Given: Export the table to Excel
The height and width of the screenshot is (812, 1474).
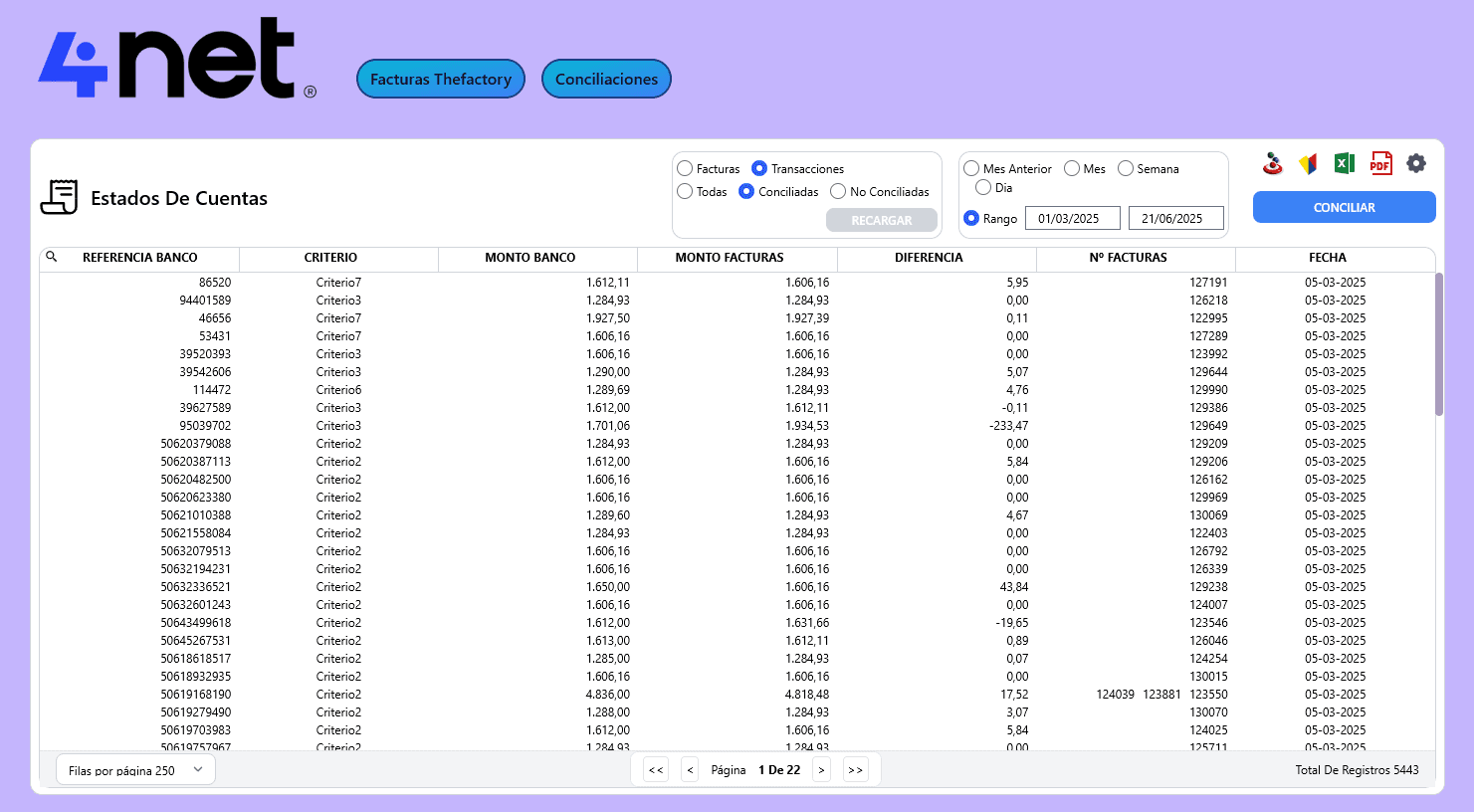Looking at the screenshot, I should tap(1344, 164).
